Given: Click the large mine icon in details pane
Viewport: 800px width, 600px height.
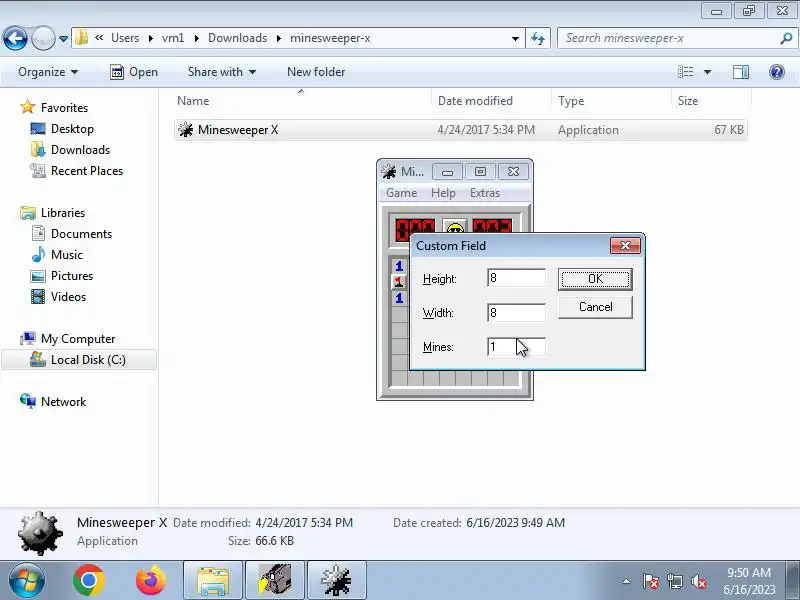Looking at the screenshot, I should (x=40, y=533).
